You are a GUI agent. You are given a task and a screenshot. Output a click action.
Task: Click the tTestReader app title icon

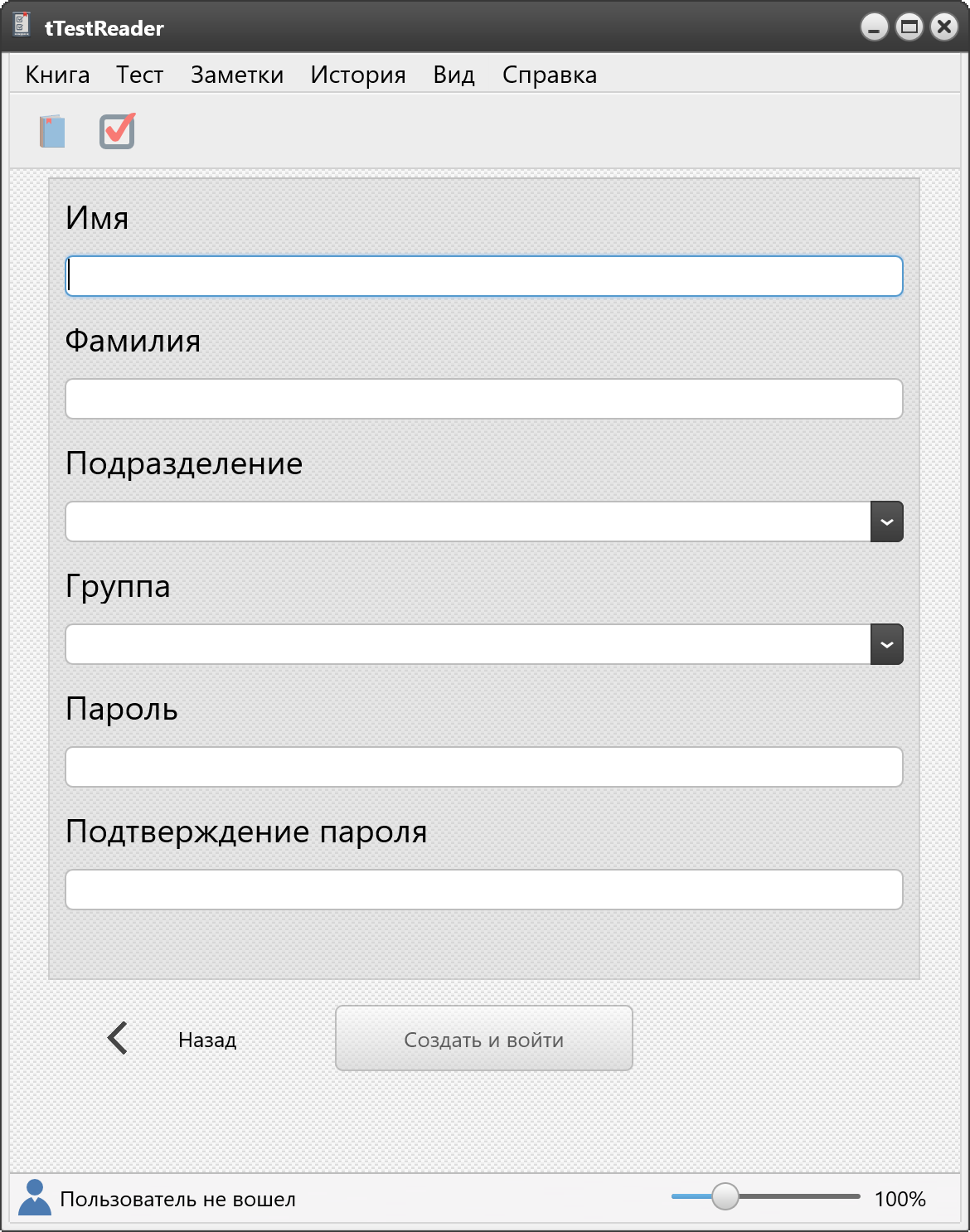[x=22, y=26]
